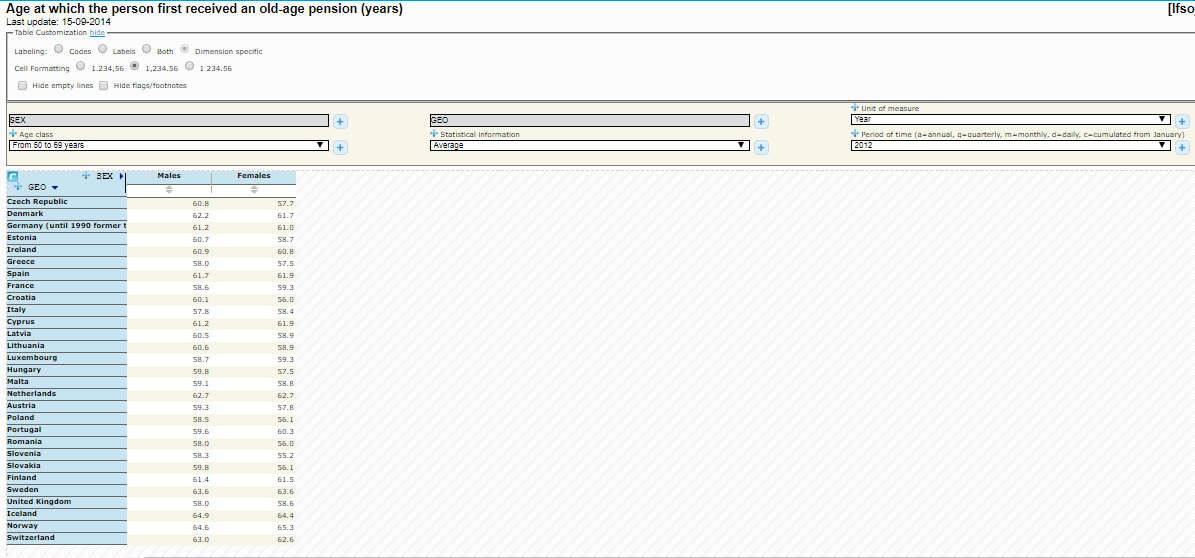The image size is (1195, 558).
Task: Click the sort arrows under Males column
Action: [169, 189]
